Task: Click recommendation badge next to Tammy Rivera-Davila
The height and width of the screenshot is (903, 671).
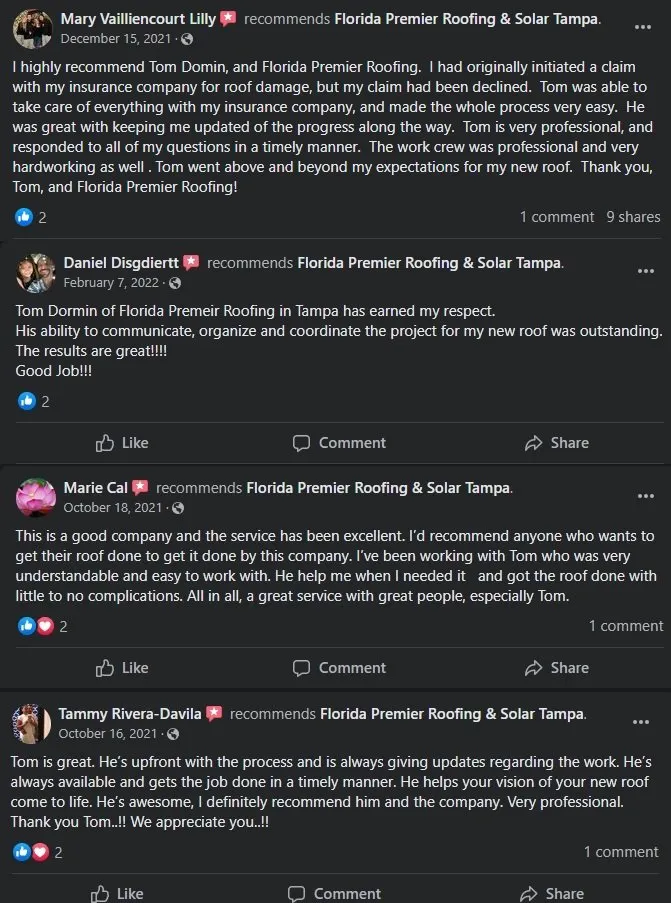Action: [214, 714]
